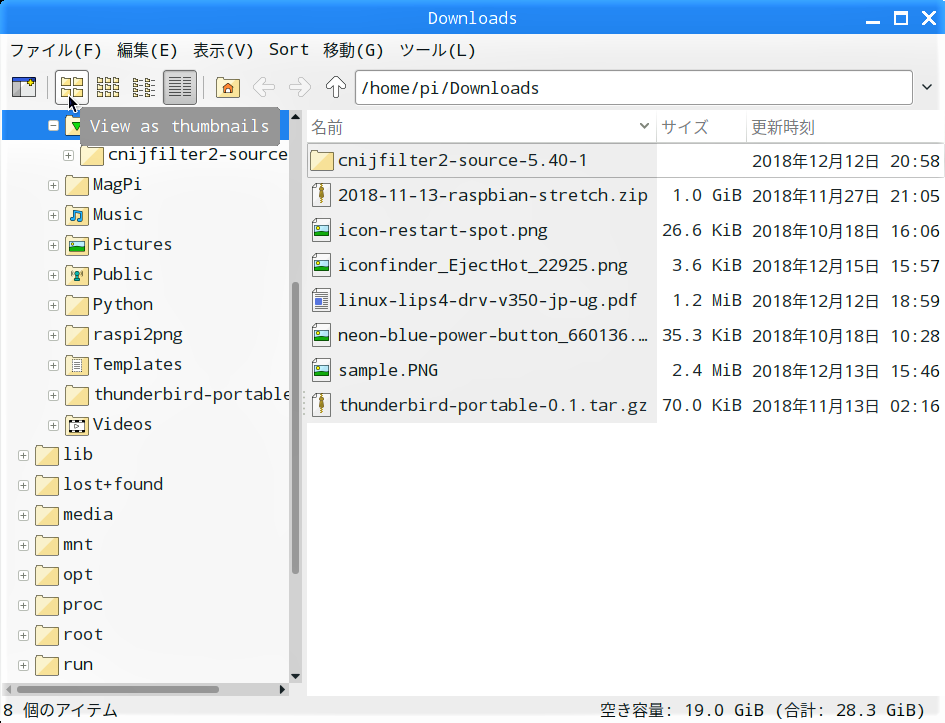The width and height of the screenshot is (945, 723).
Task: Select the MagPi folder icon in tree
Action: (x=77, y=185)
